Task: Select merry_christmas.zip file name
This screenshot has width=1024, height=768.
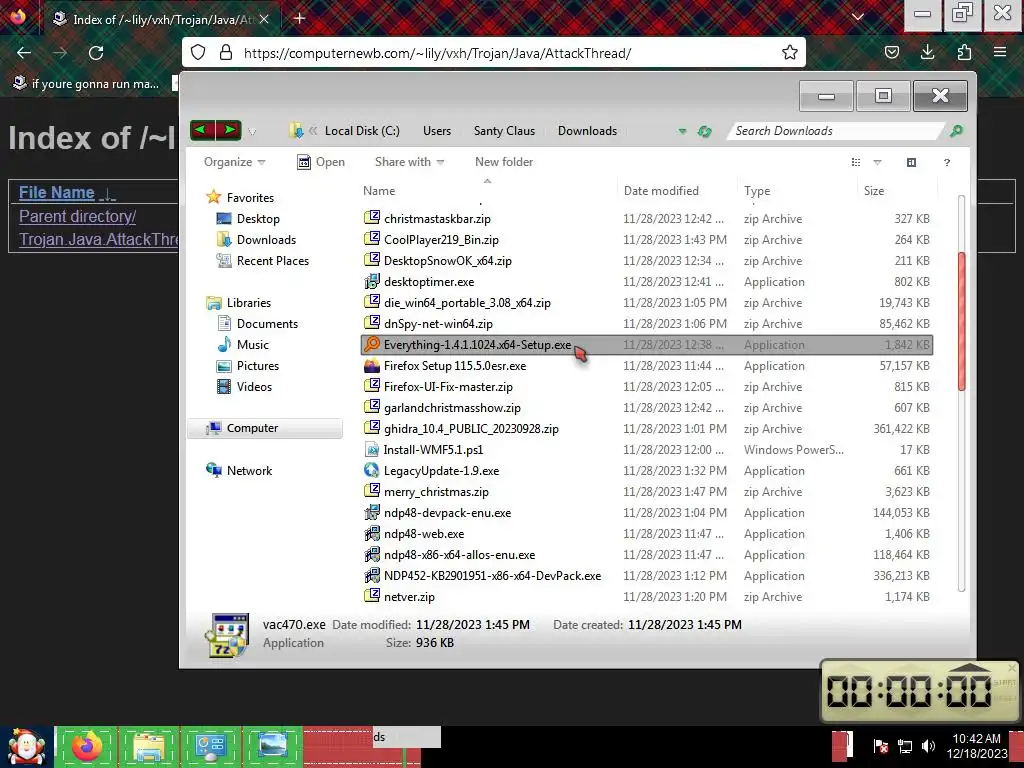Action: pos(436,492)
